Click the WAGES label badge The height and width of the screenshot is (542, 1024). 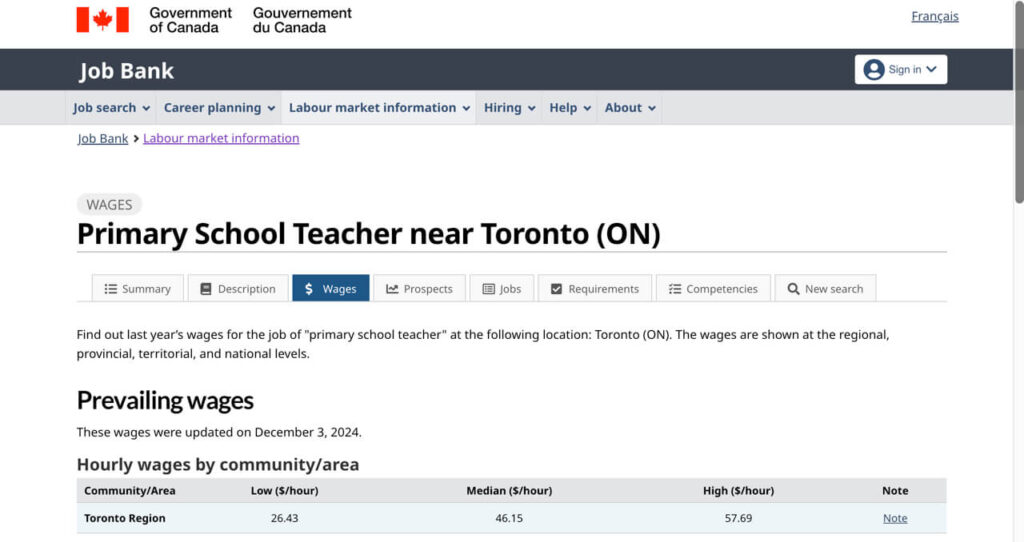[x=109, y=204]
